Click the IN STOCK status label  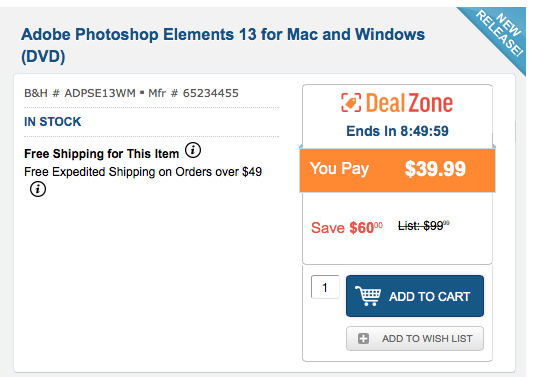[x=52, y=122]
